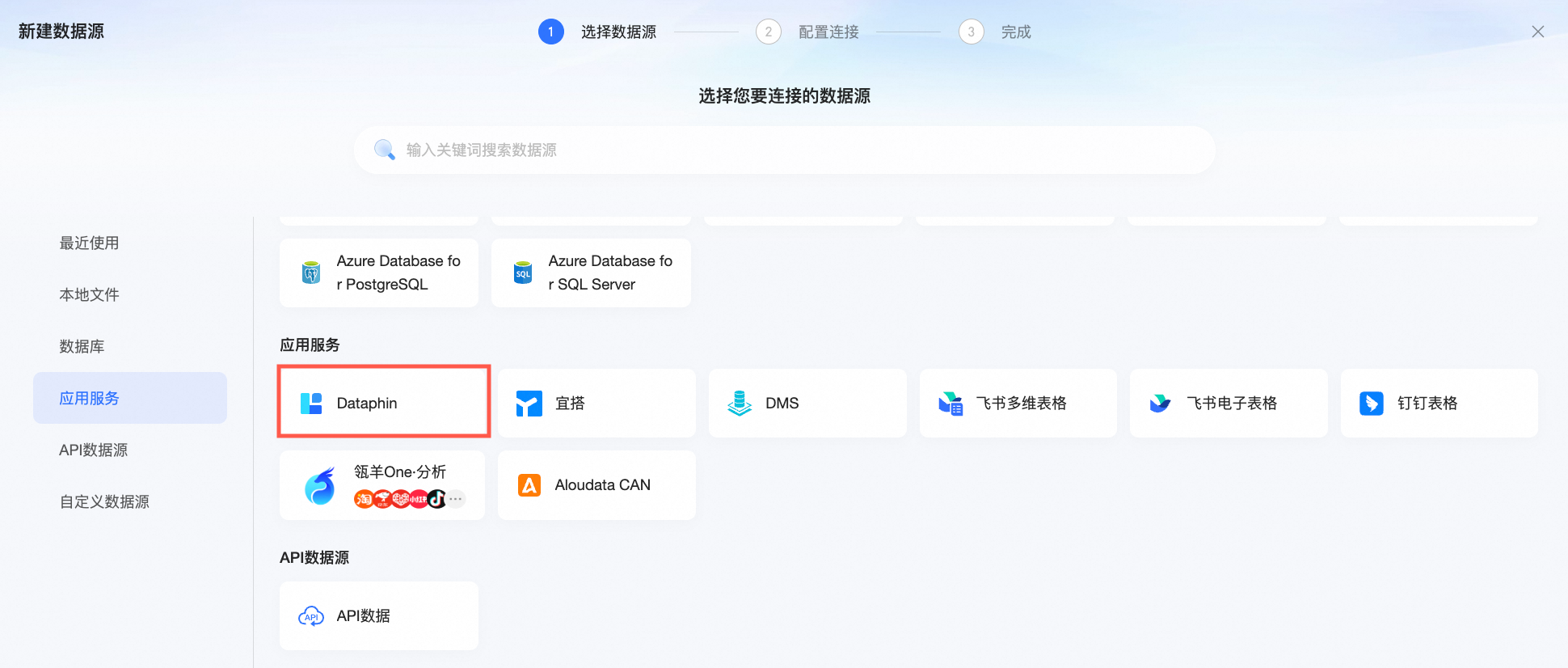
Task: Select 本地文件 in the sidebar
Action: click(x=130, y=294)
